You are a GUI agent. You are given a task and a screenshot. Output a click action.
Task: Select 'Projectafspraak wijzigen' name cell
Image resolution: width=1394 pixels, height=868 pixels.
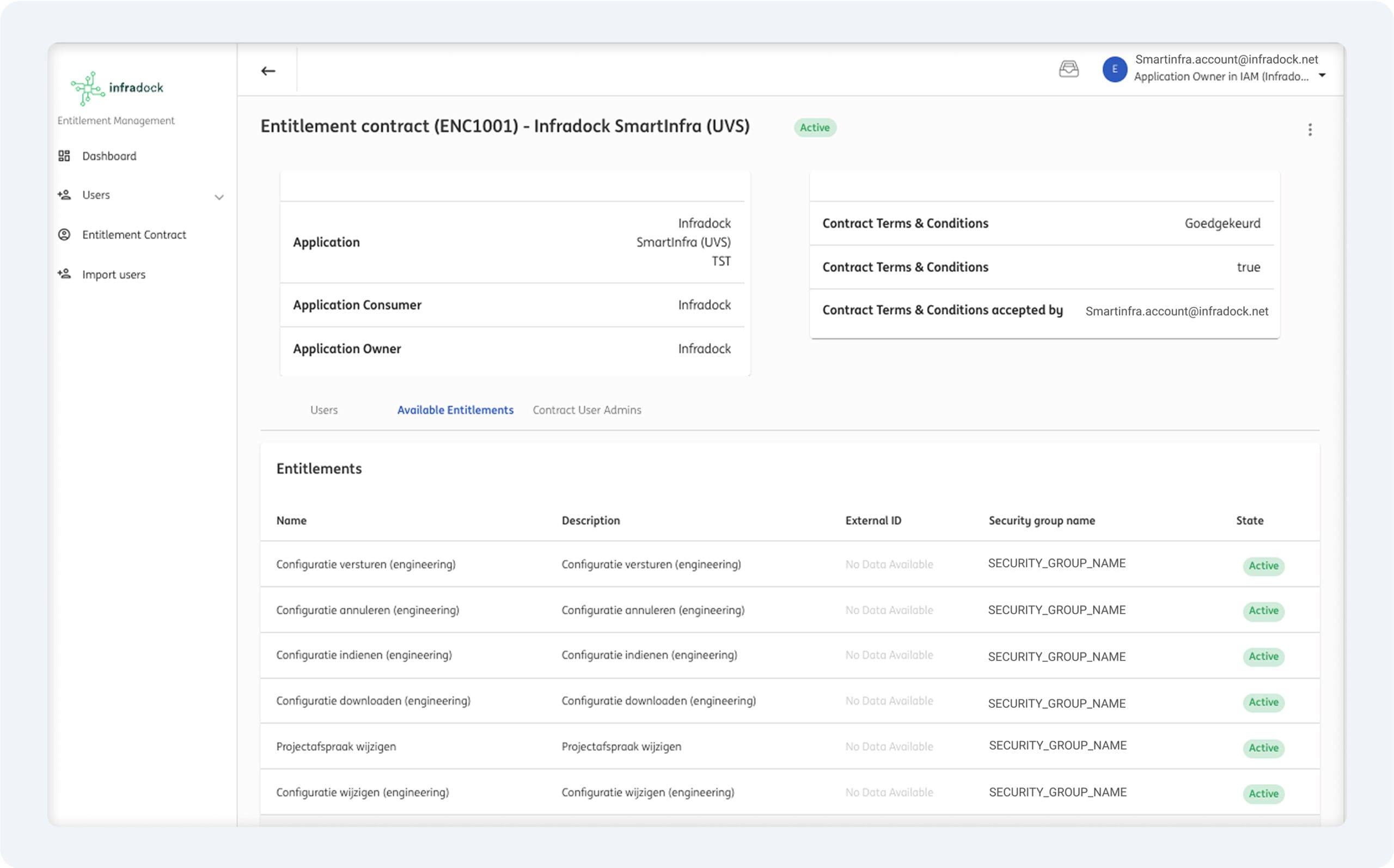point(336,747)
